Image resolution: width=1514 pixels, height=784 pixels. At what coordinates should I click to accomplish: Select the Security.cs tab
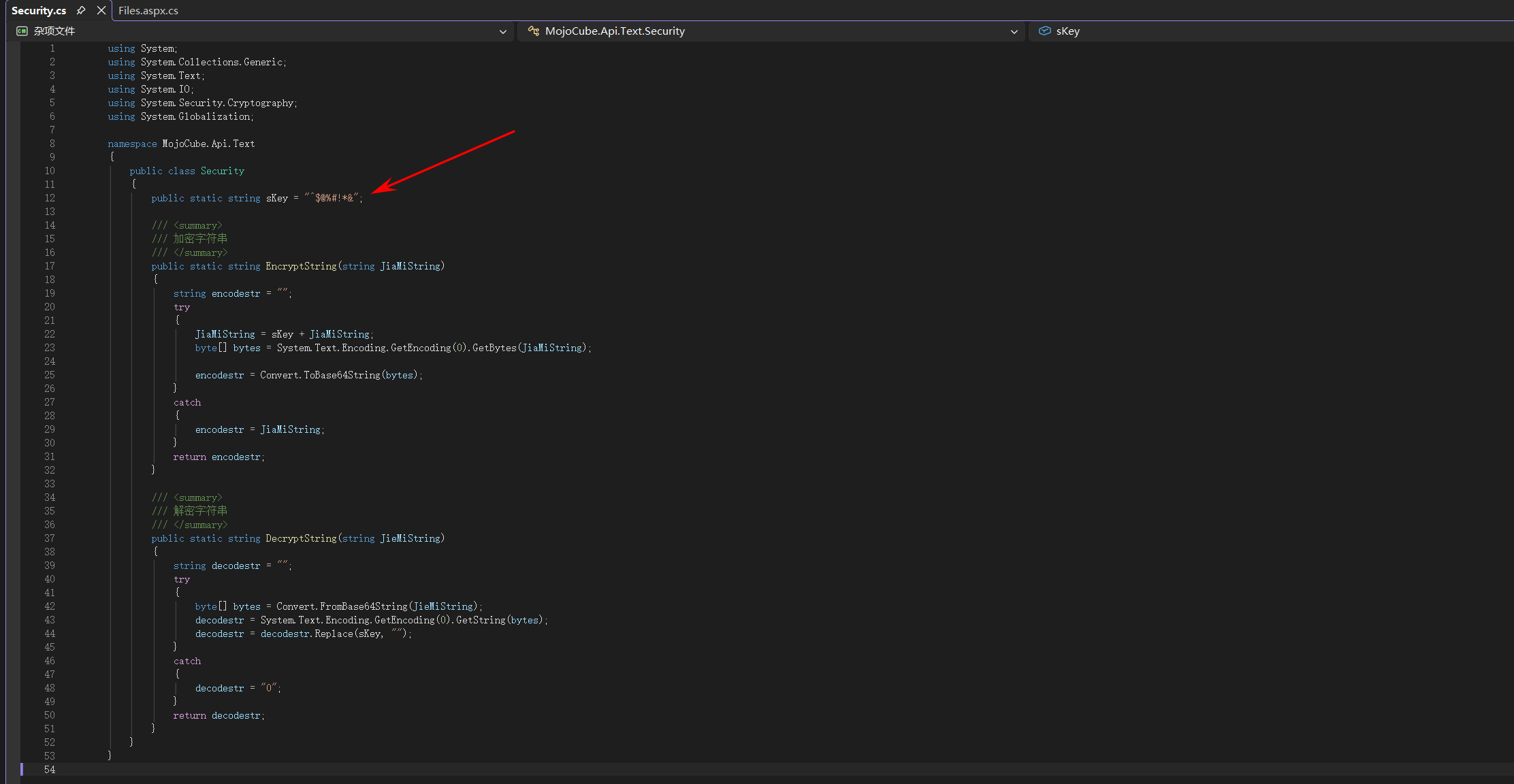(x=39, y=10)
